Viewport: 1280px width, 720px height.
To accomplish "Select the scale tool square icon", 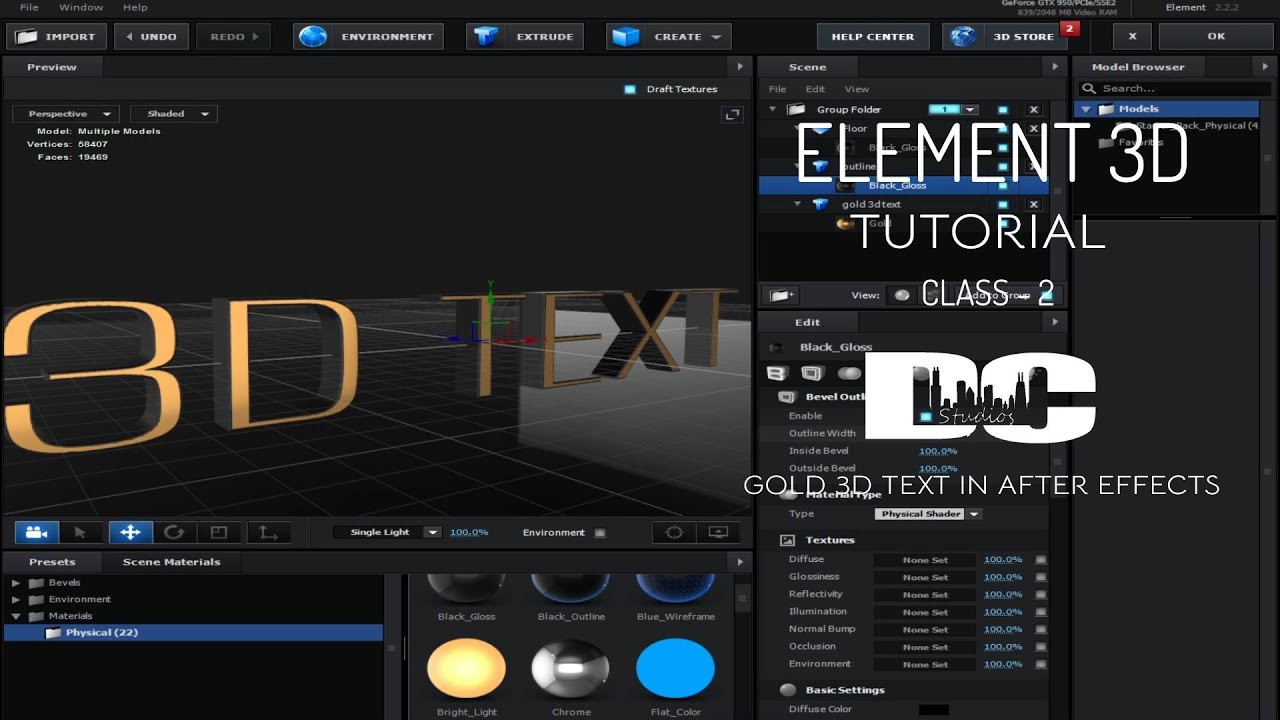I will point(219,532).
